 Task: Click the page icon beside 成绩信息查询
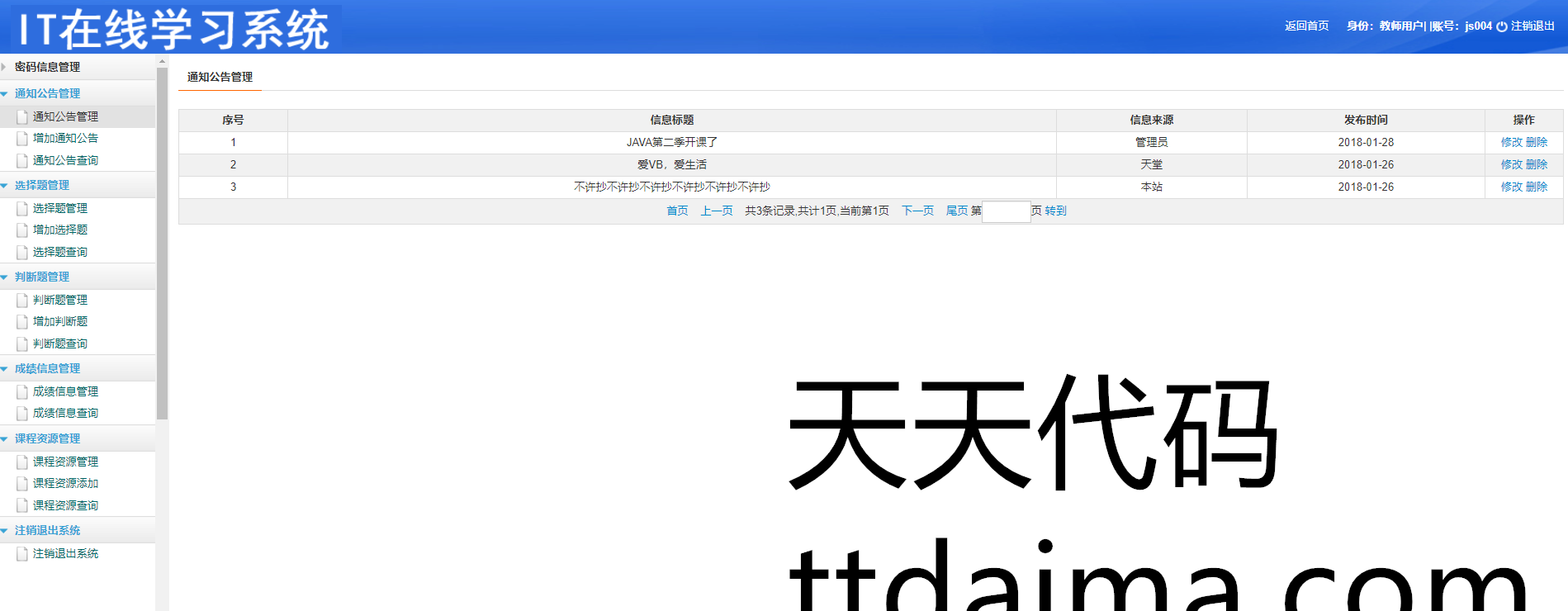point(22,414)
